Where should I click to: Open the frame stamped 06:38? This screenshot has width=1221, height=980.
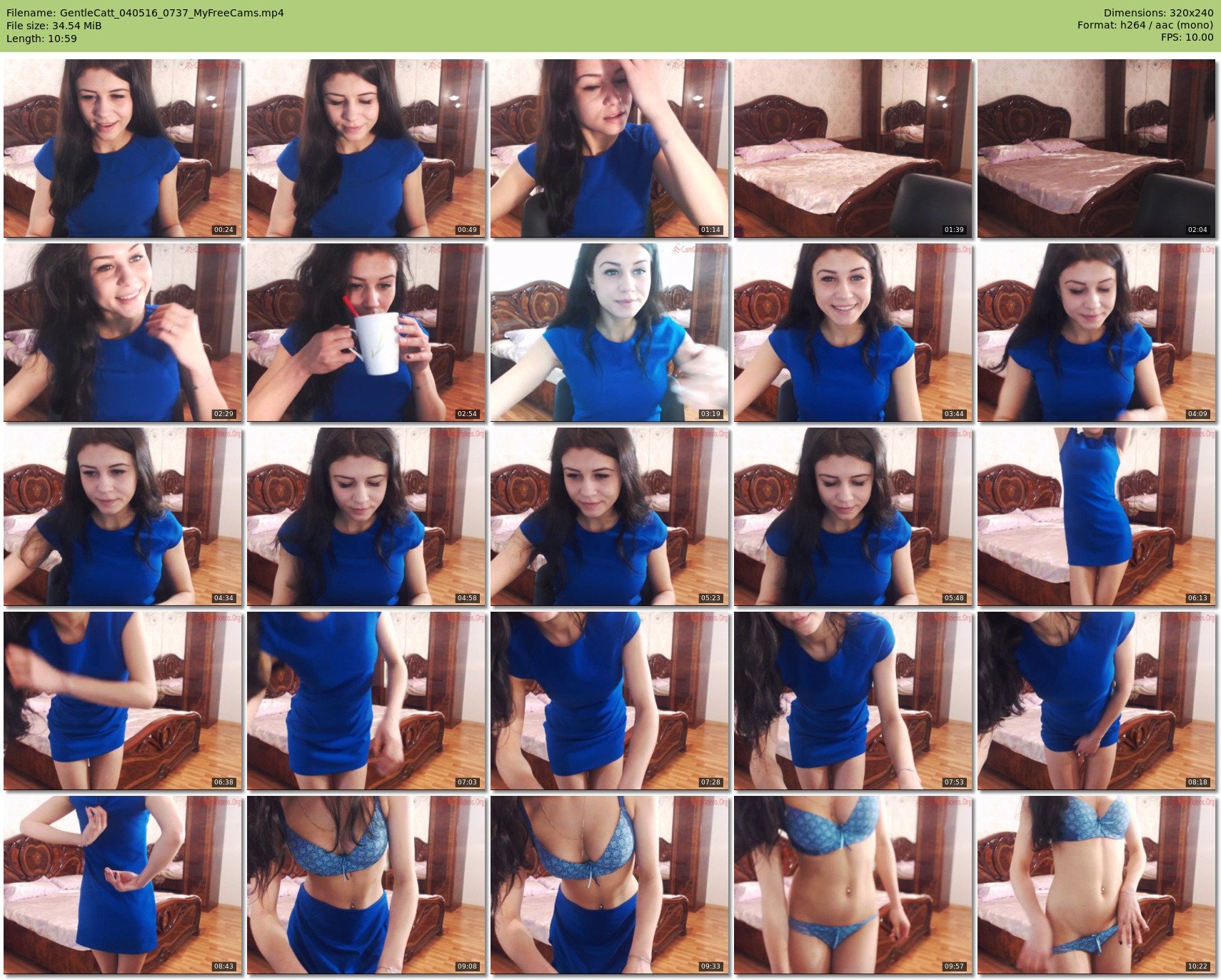point(123,701)
